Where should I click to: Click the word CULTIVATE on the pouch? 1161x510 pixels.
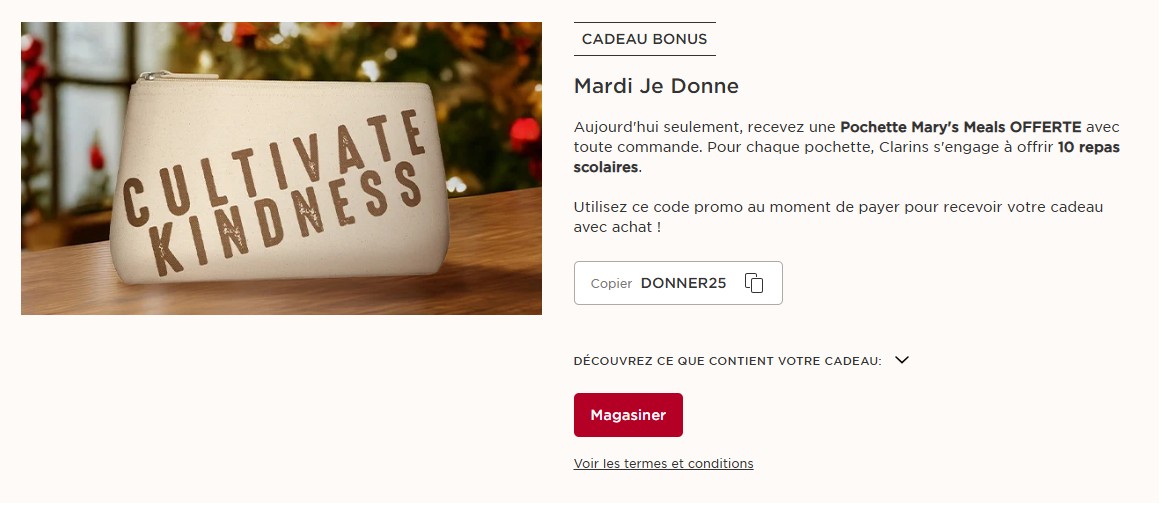point(270,165)
